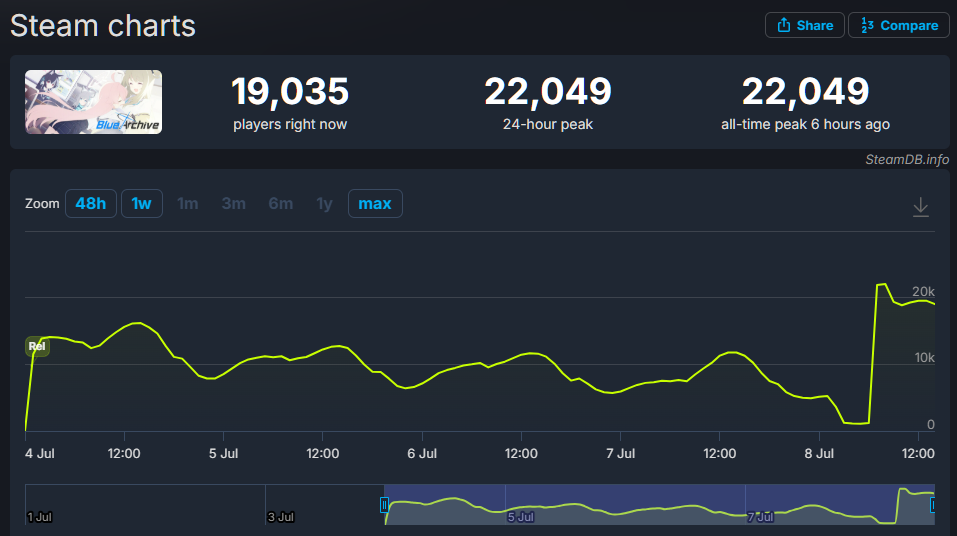Viewport: 957px width, 536px height.
Task: Click the highlighted navigator selection area
Action: (x=659, y=504)
